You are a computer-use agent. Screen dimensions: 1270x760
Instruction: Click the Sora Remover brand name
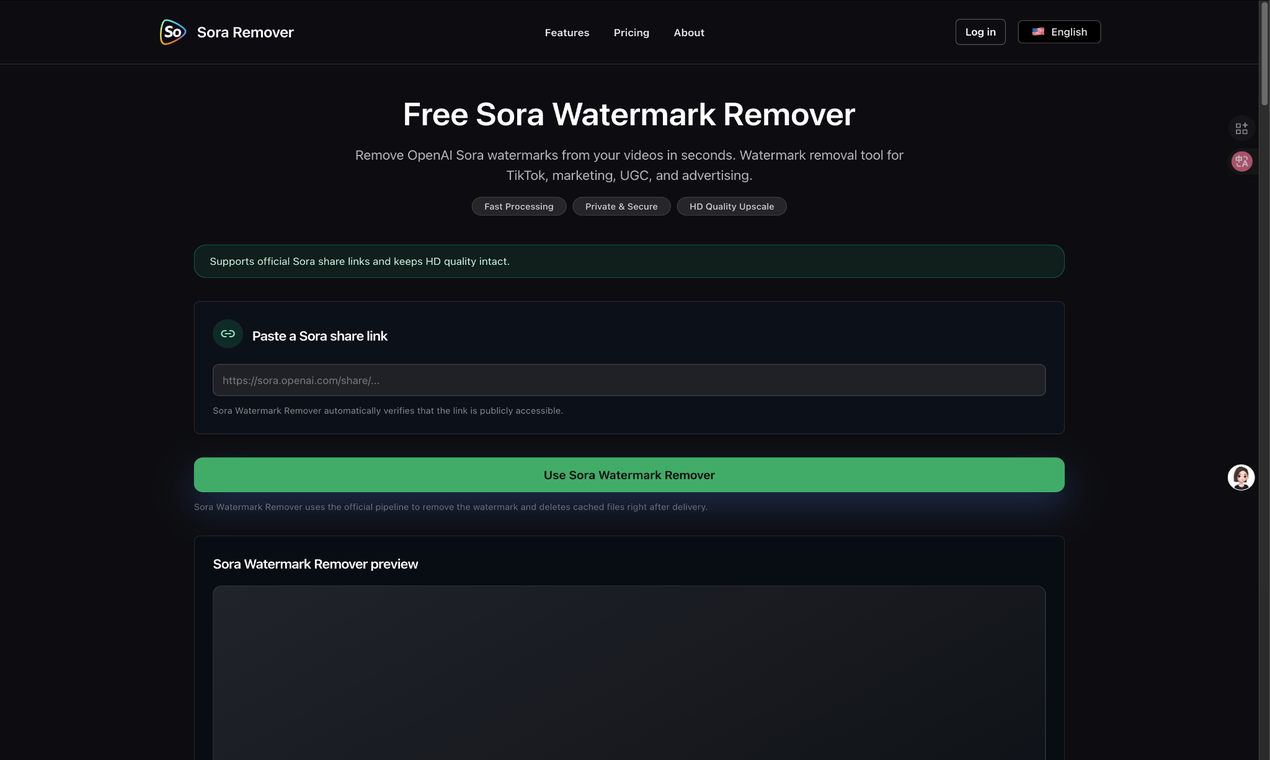pos(245,32)
